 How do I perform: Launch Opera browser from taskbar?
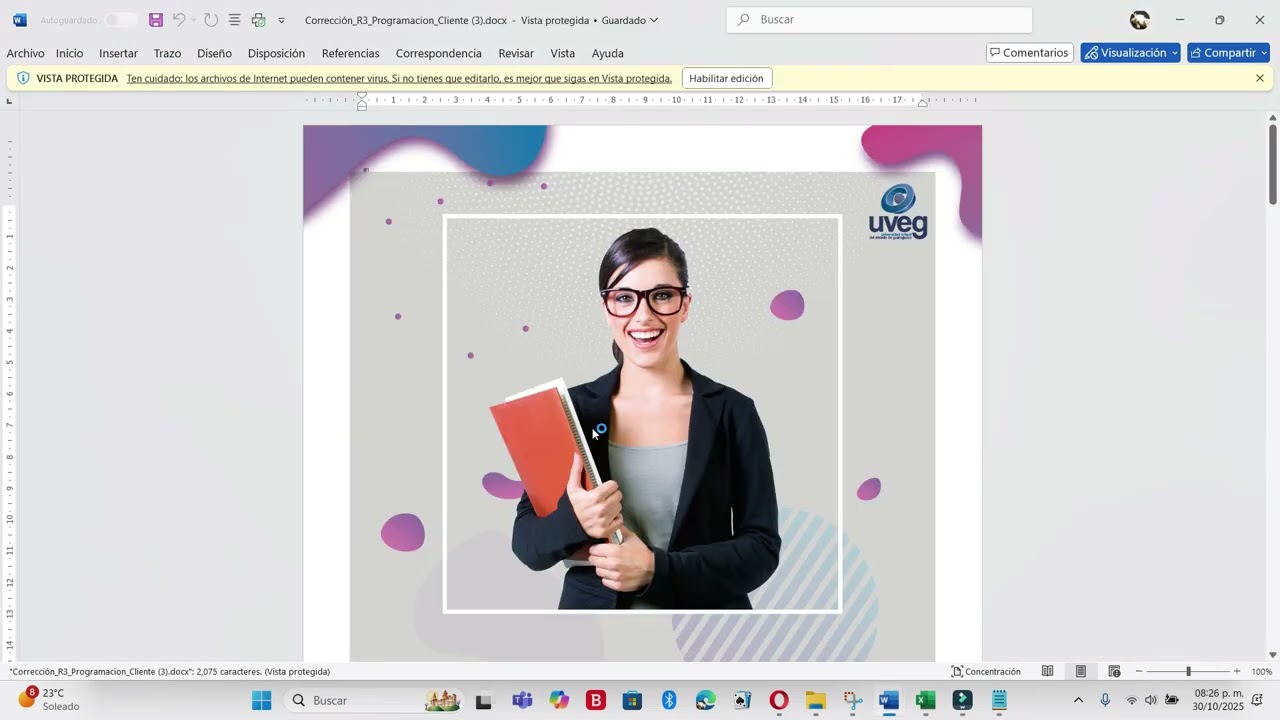pyautogui.click(x=779, y=701)
